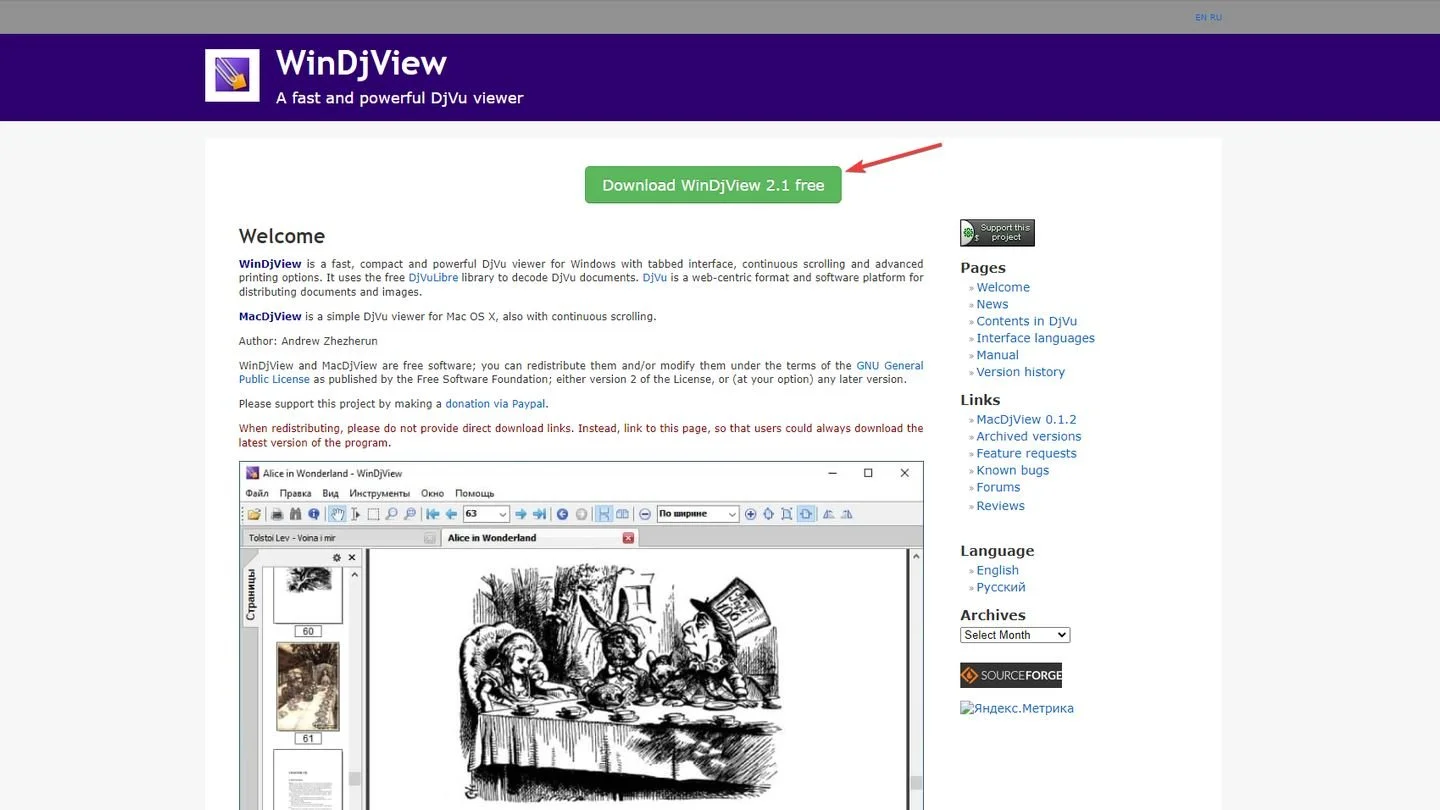The image size is (1440, 810).
Task: Click the zoom out minus icon
Action: pyautogui.click(x=645, y=514)
